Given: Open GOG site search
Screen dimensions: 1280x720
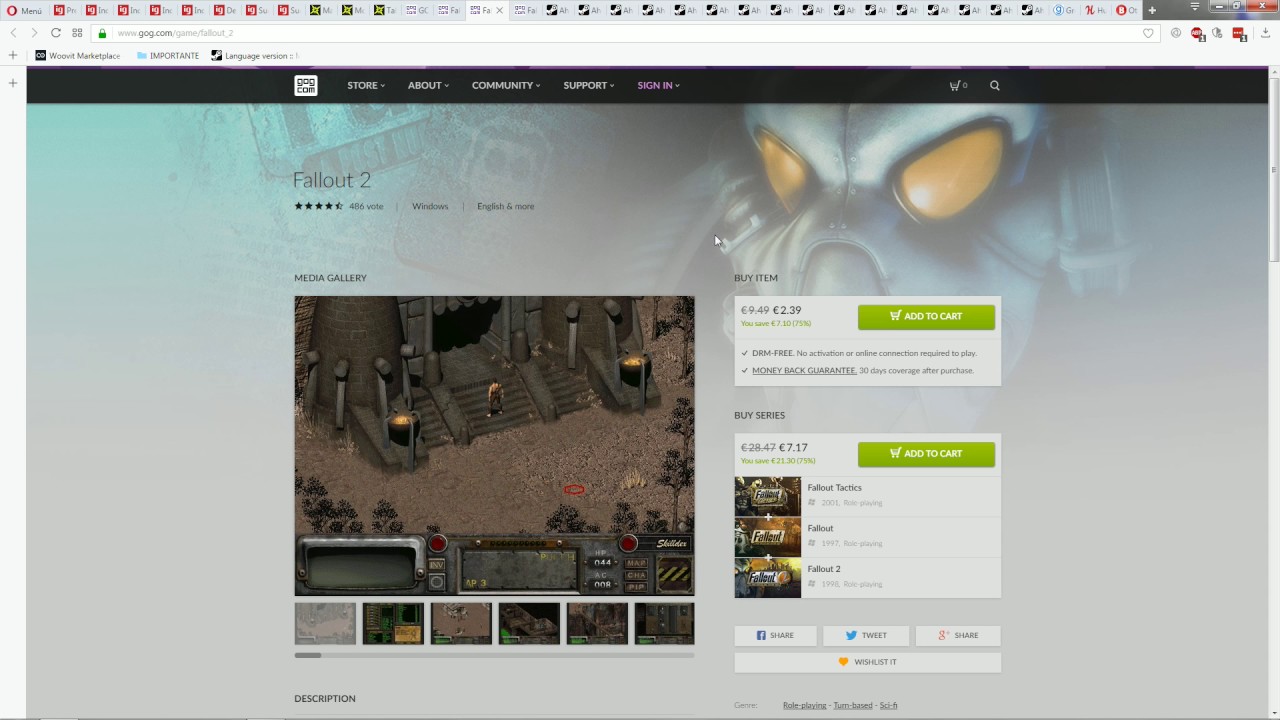Looking at the screenshot, I should coord(995,85).
